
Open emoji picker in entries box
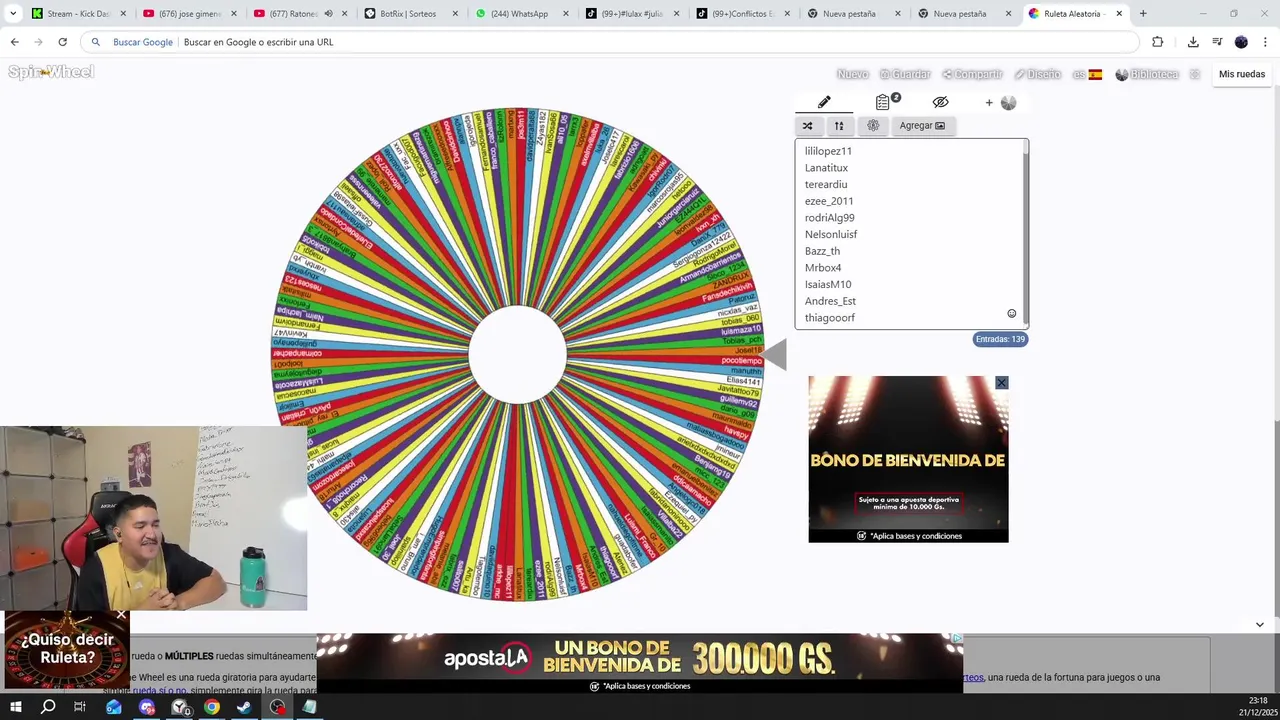pos(1011,314)
